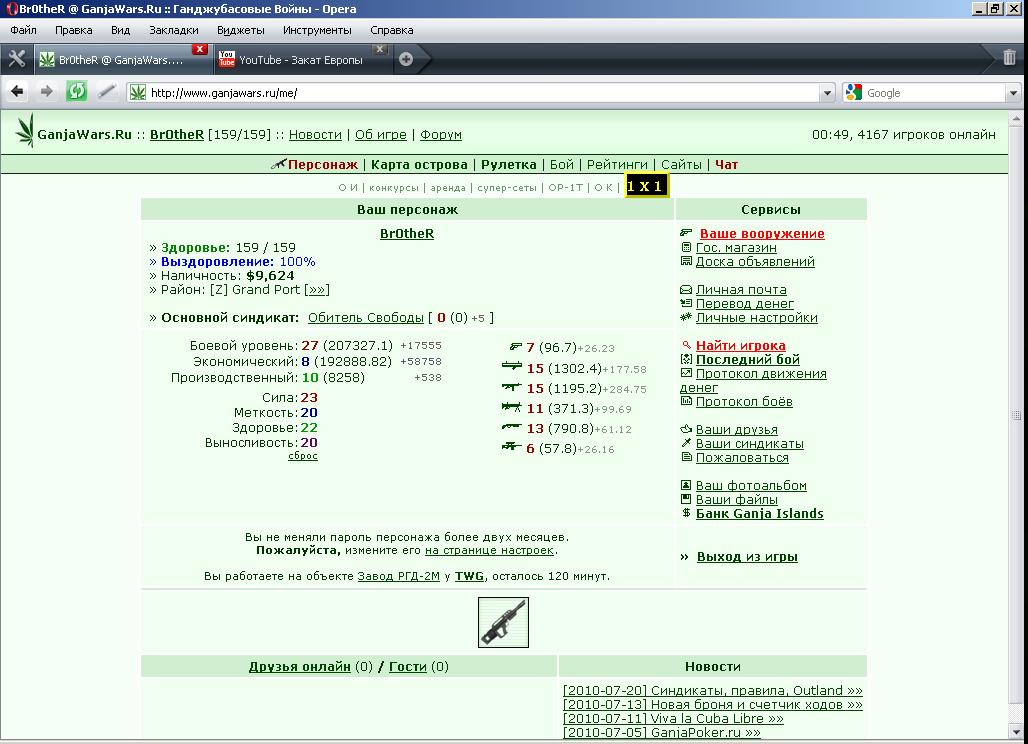
Task: Click the сброс stats reset link
Action: [x=303, y=456]
